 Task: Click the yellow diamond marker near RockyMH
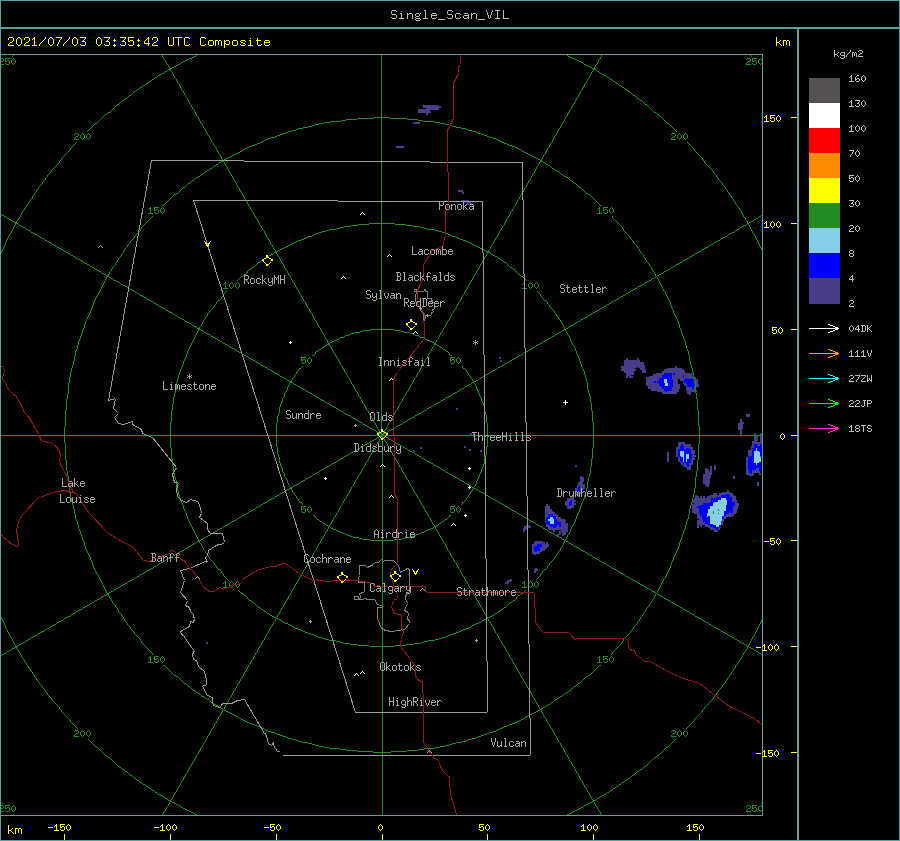[267, 261]
